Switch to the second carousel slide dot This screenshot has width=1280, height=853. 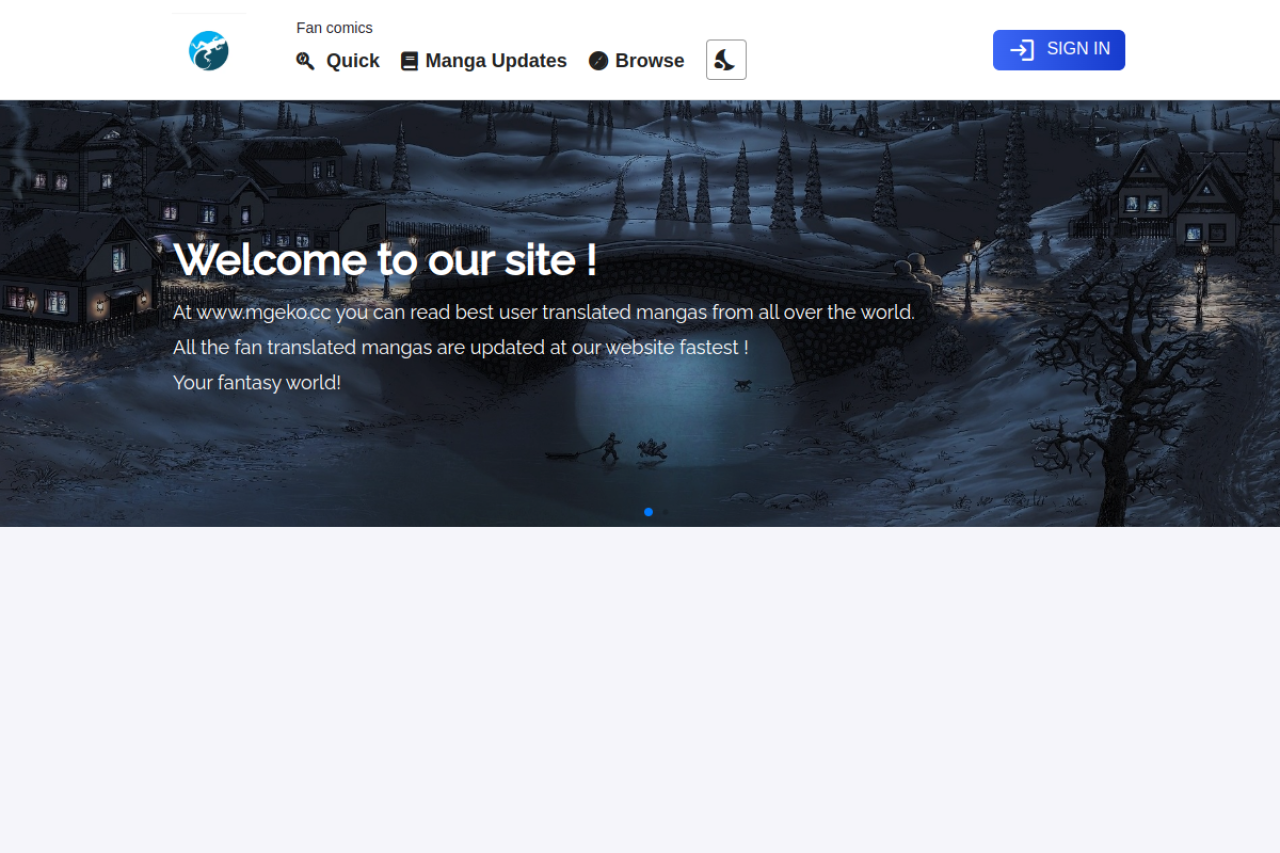point(666,512)
